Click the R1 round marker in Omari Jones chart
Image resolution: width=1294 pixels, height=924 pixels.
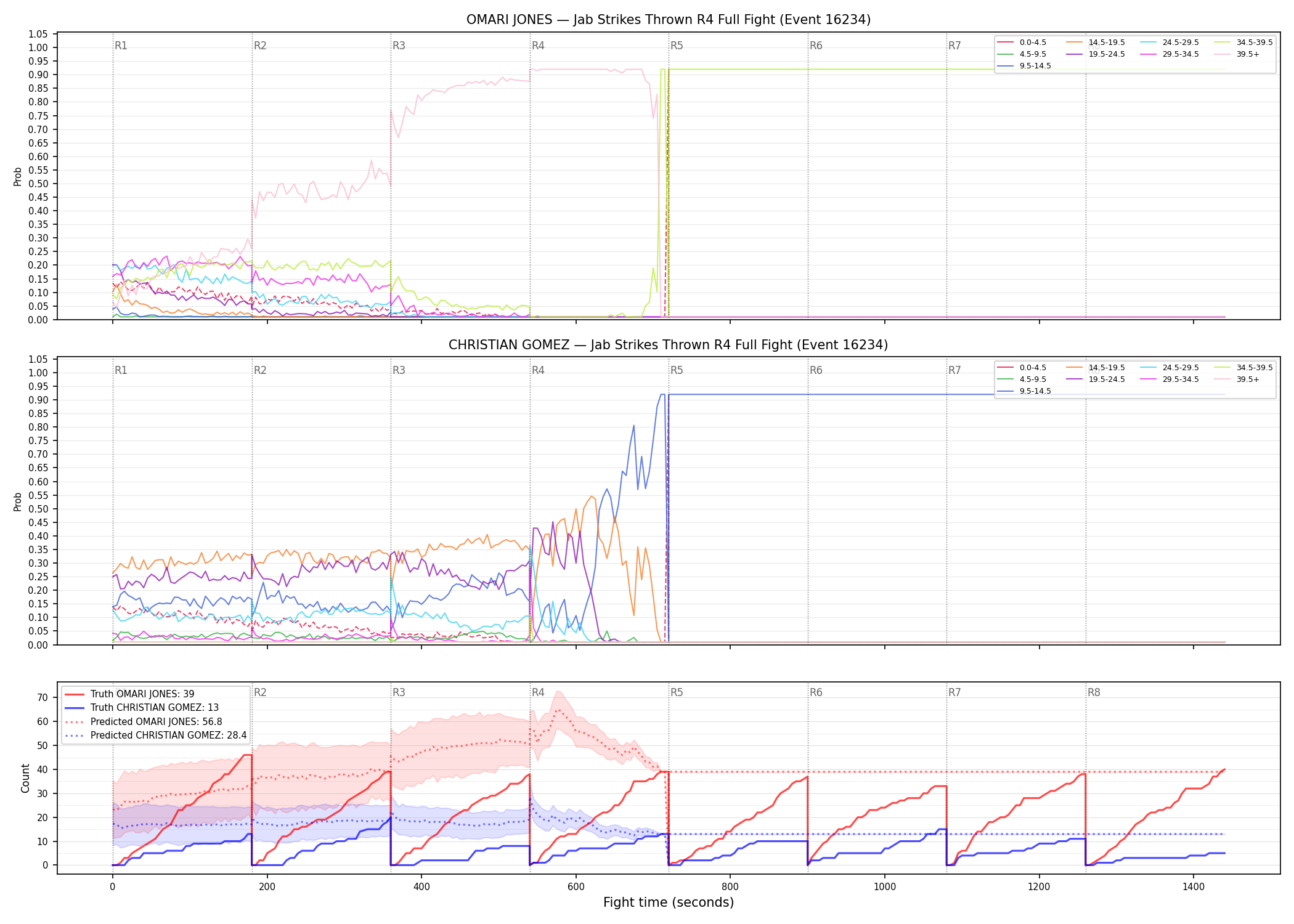121,46
